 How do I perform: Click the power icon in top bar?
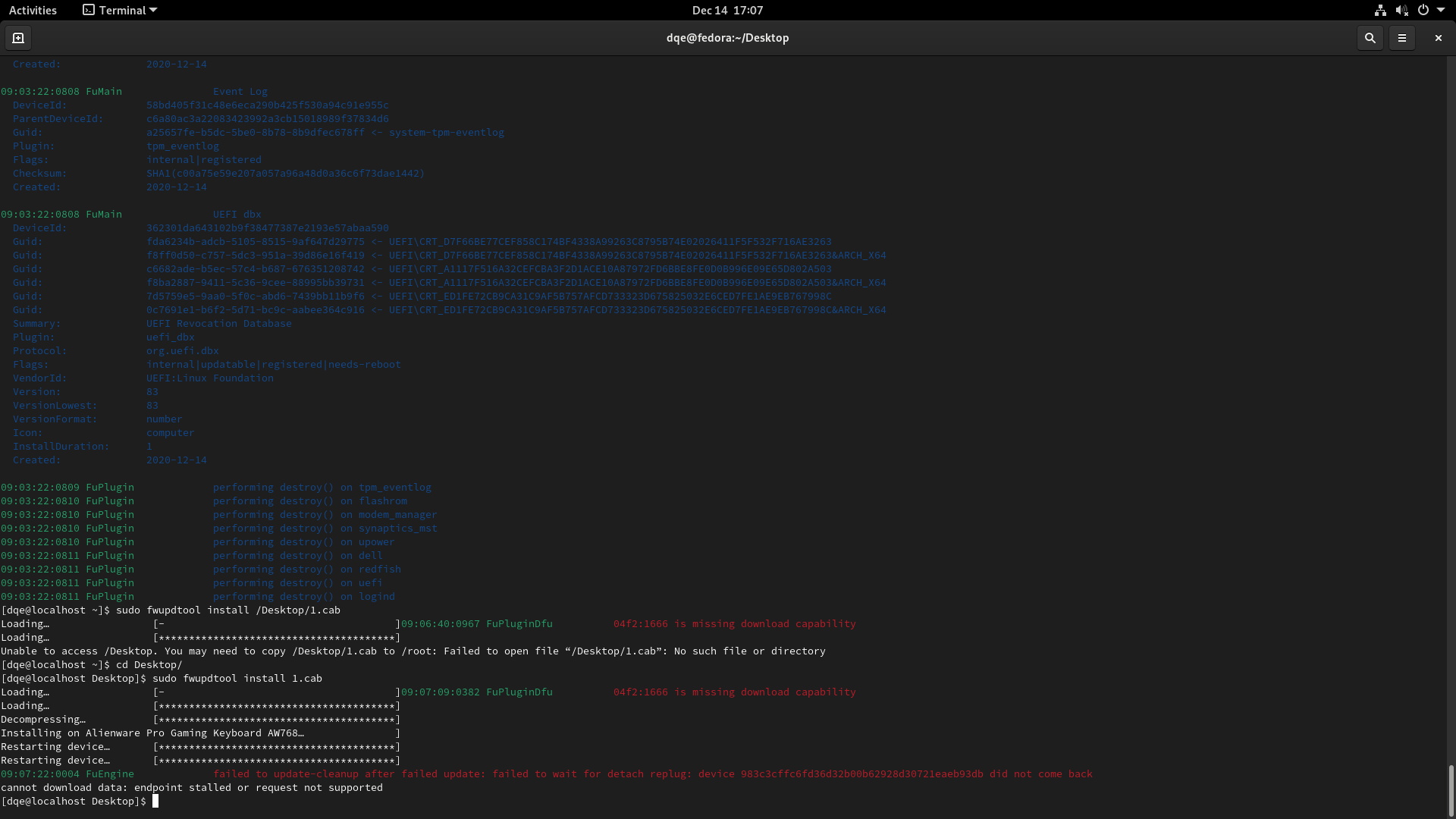pyautogui.click(x=1423, y=10)
